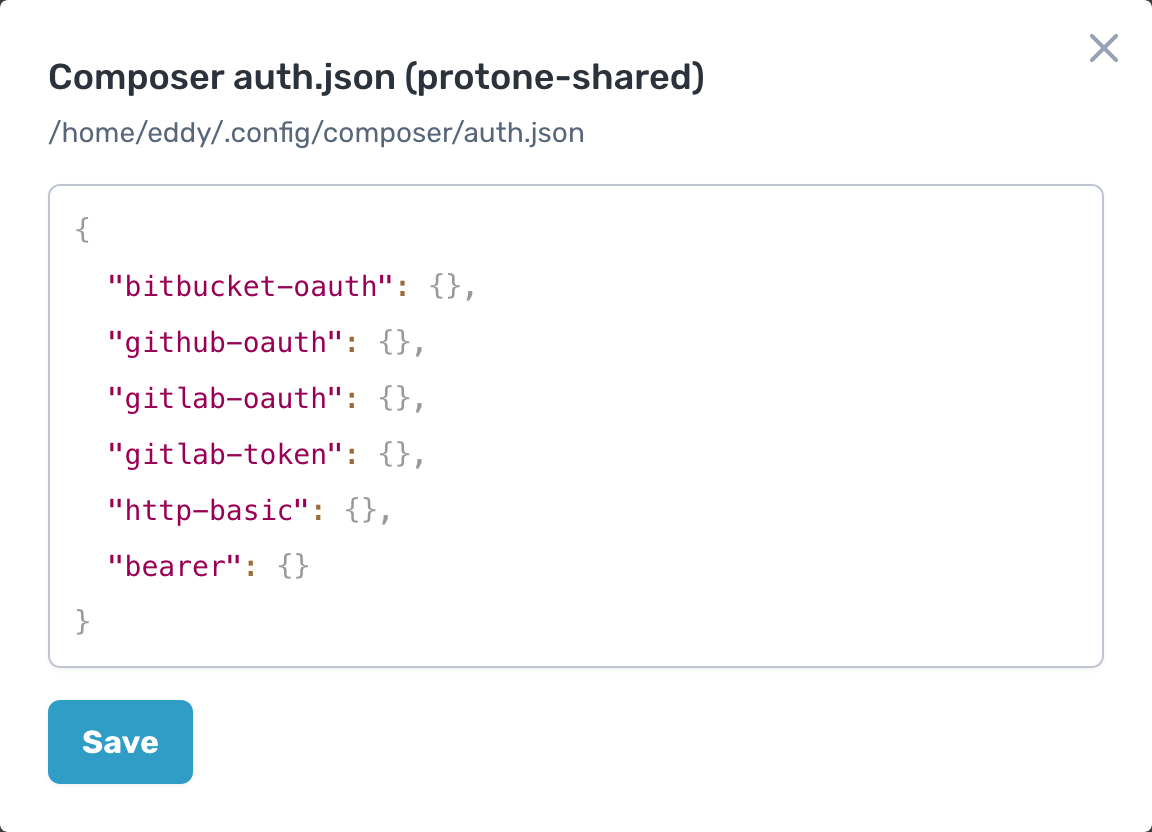Click the comma after bitbucket-oauth braces
Image resolution: width=1152 pixels, height=832 pixels.
(x=468, y=289)
